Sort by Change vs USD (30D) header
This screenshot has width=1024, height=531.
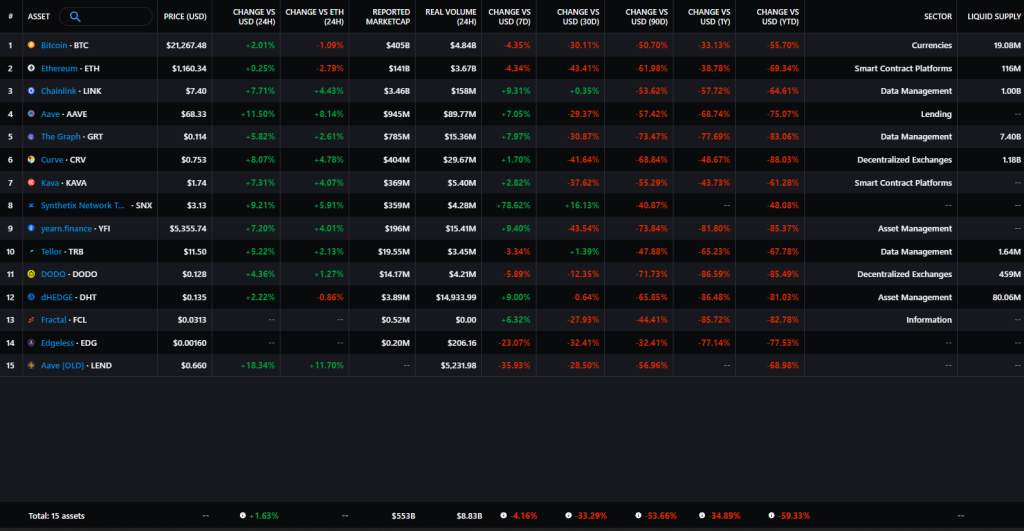click(578, 16)
